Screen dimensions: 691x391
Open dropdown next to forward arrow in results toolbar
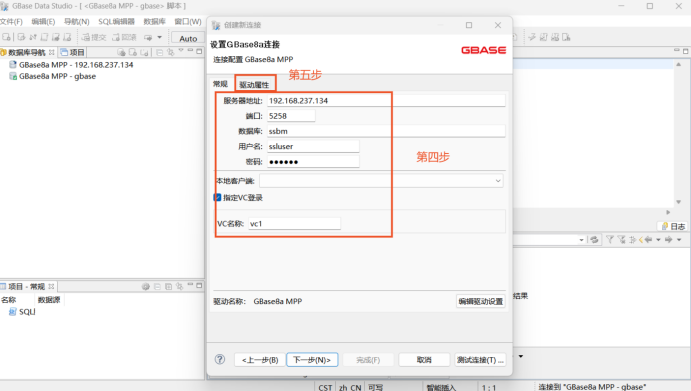679,240
